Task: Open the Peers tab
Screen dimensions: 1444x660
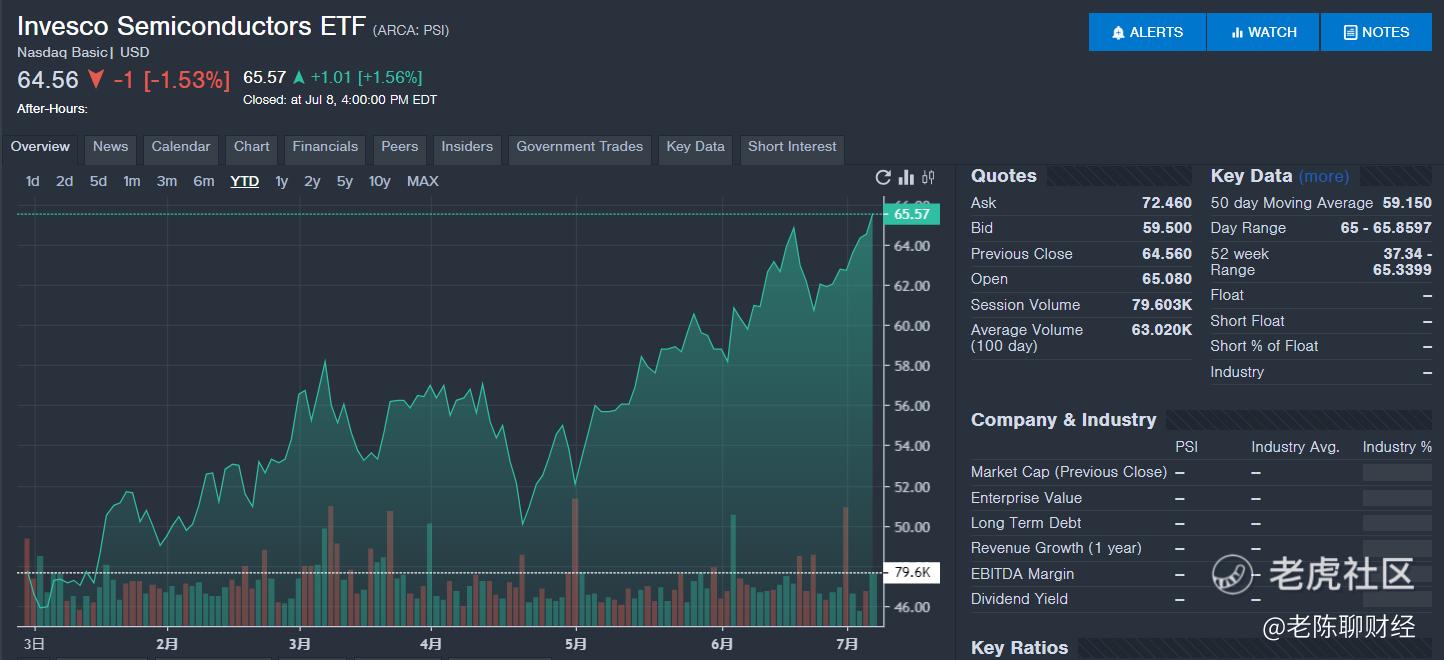Action: (399, 147)
